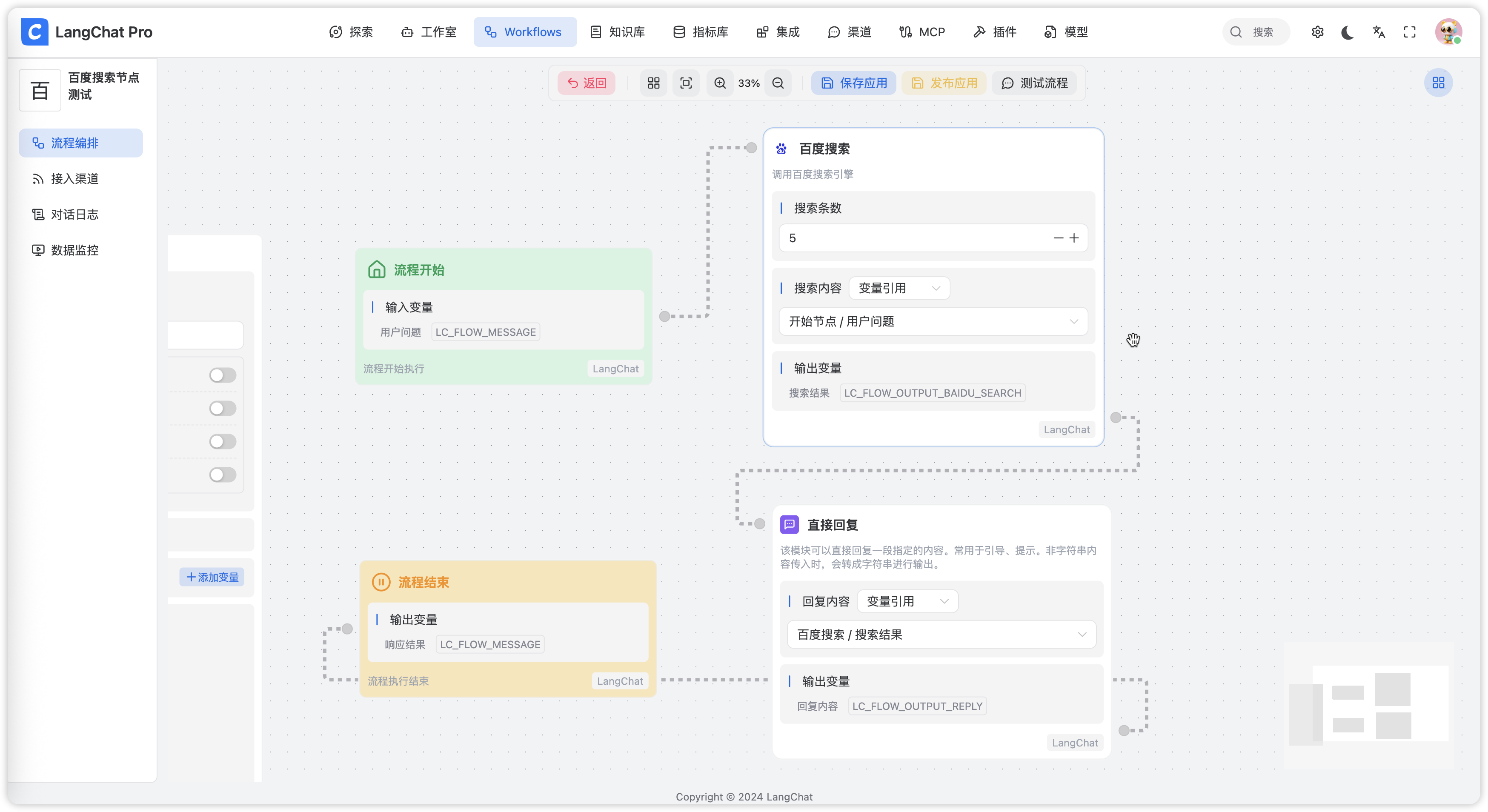The height and width of the screenshot is (812, 1488).
Task: Click the zoom out magnifier icon
Action: [778, 83]
